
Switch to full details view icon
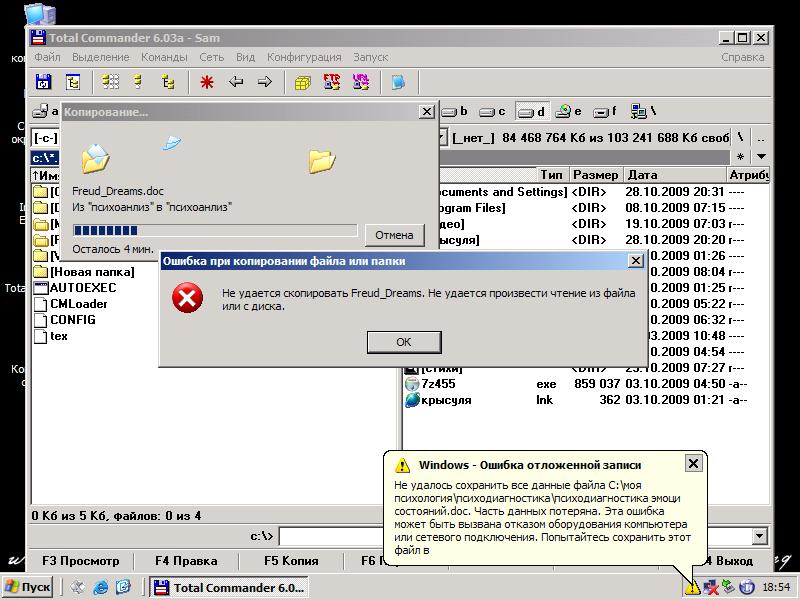click(x=138, y=82)
